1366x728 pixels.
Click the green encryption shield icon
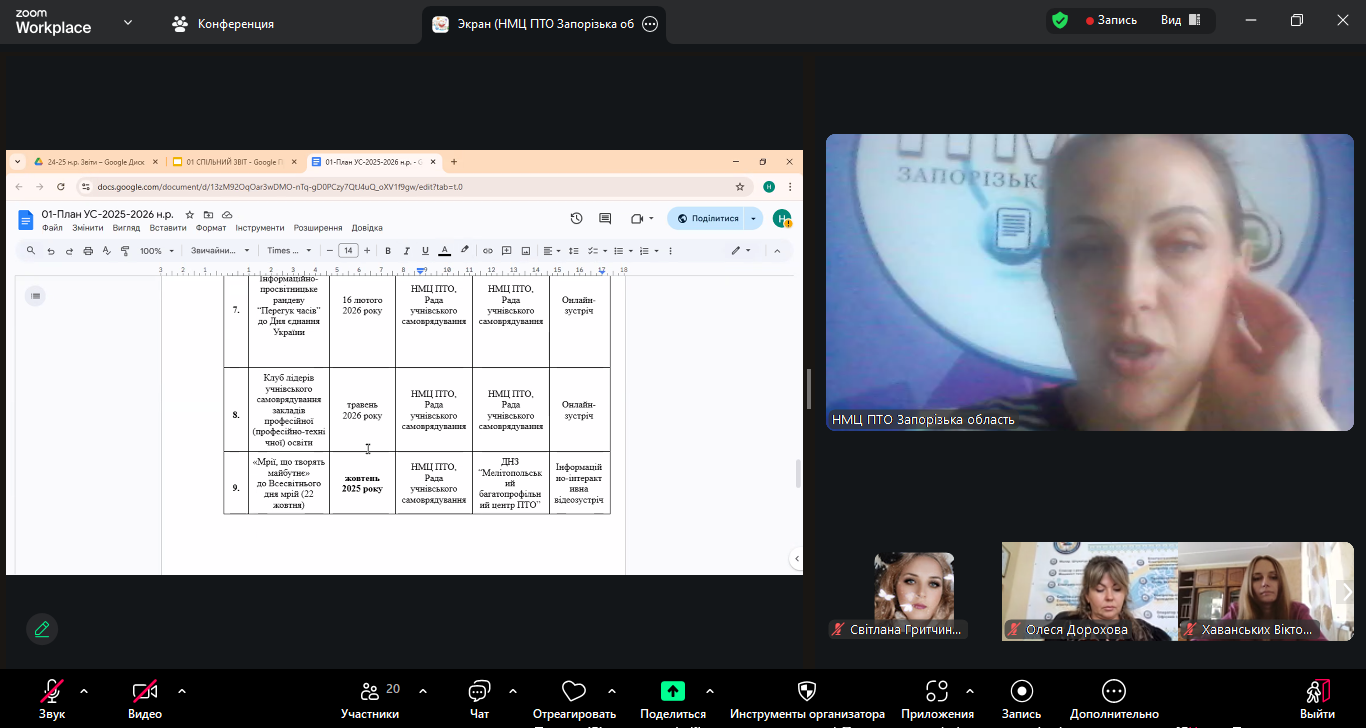[x=1060, y=20]
